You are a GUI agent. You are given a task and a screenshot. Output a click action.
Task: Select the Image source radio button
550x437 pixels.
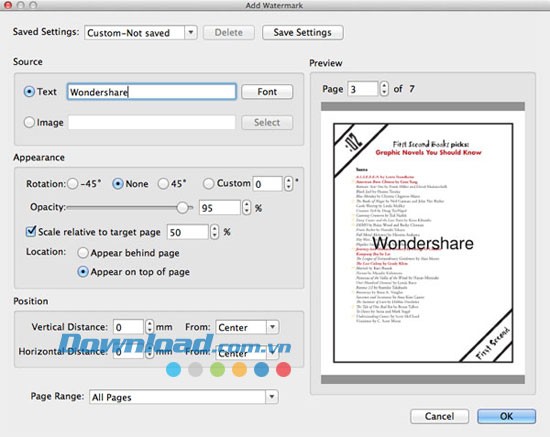click(29, 122)
